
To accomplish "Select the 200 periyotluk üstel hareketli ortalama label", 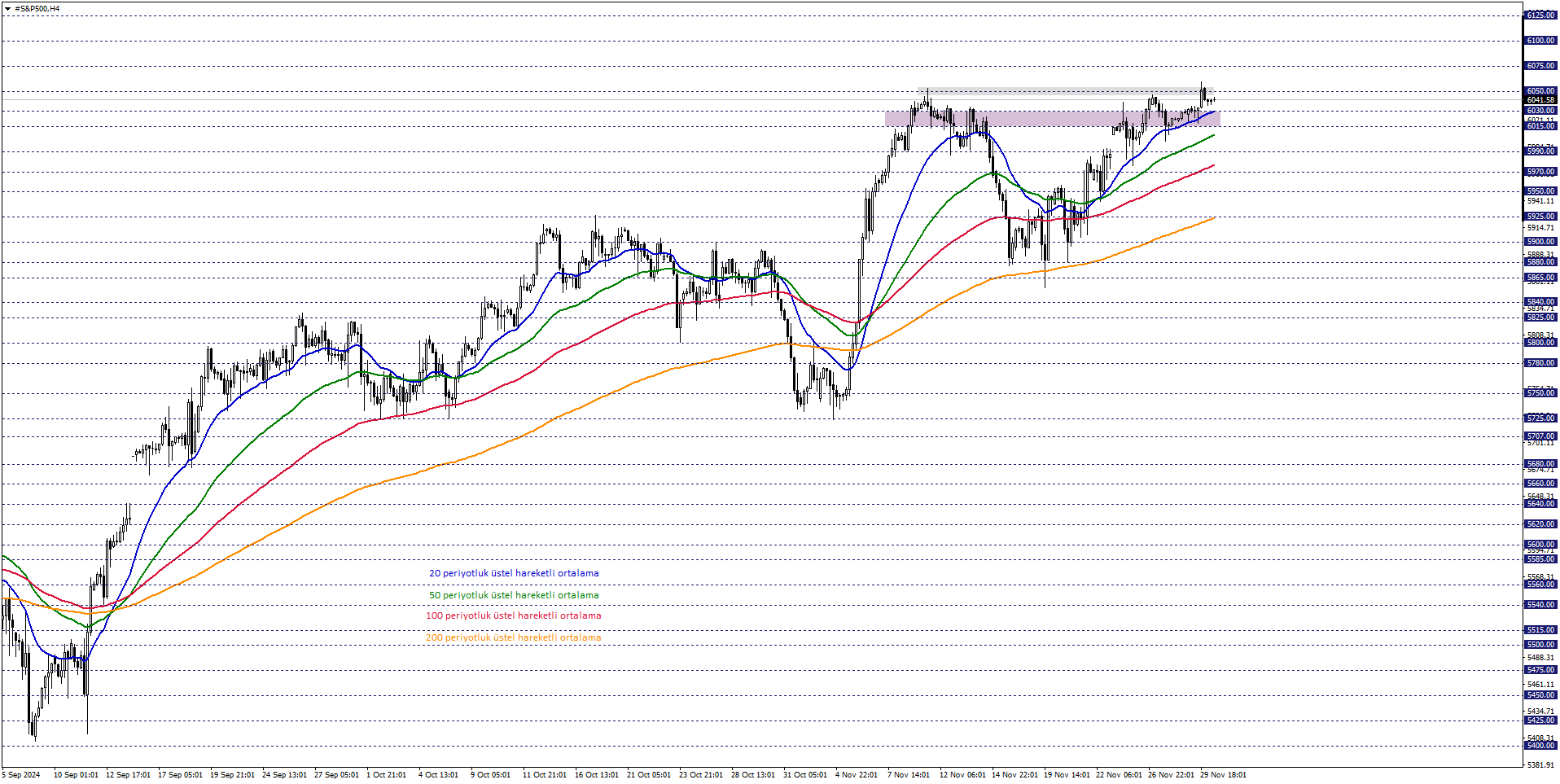I will tap(514, 637).
